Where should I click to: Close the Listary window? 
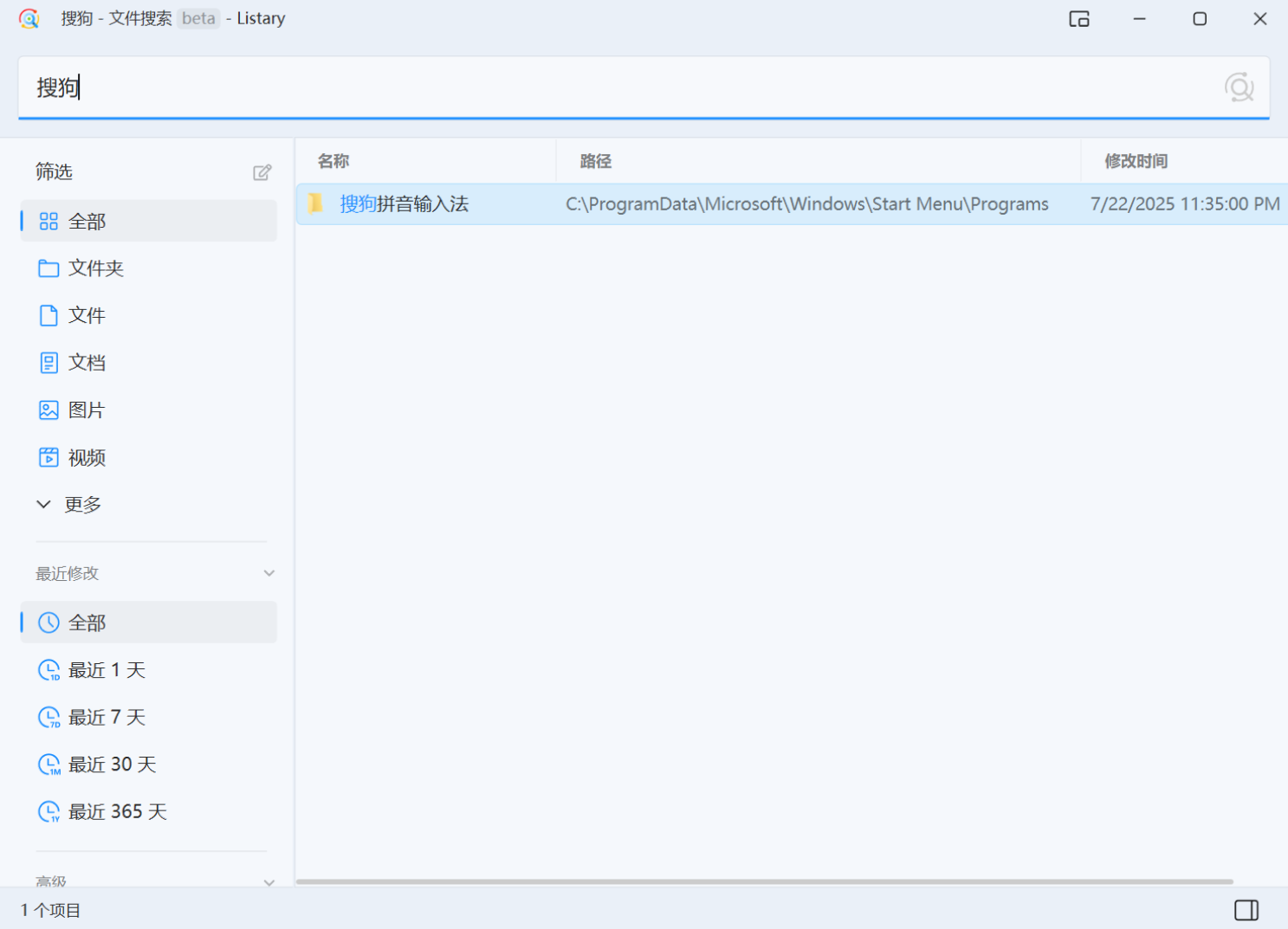1260,19
